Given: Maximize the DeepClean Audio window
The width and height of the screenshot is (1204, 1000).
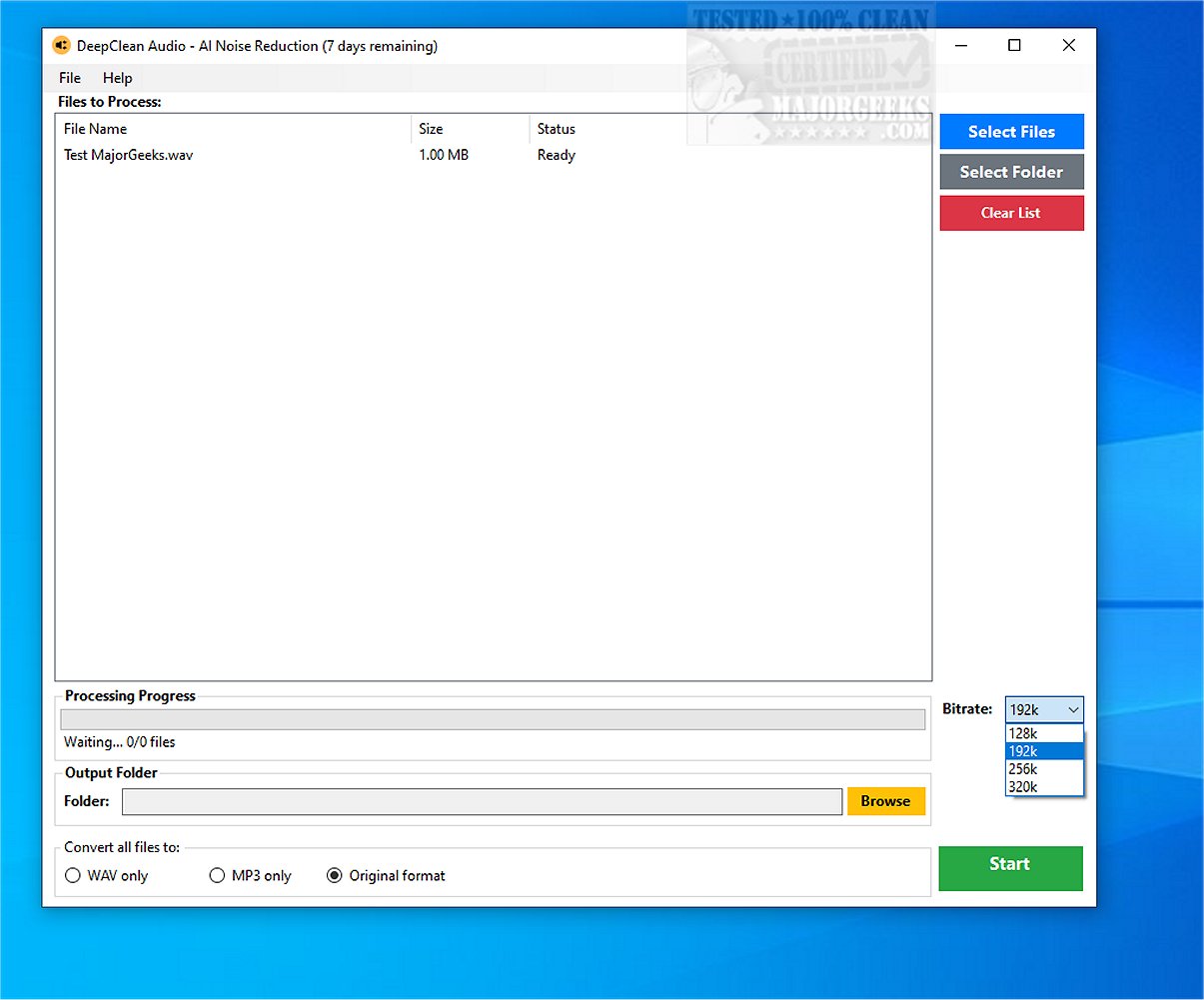Looking at the screenshot, I should (1014, 45).
